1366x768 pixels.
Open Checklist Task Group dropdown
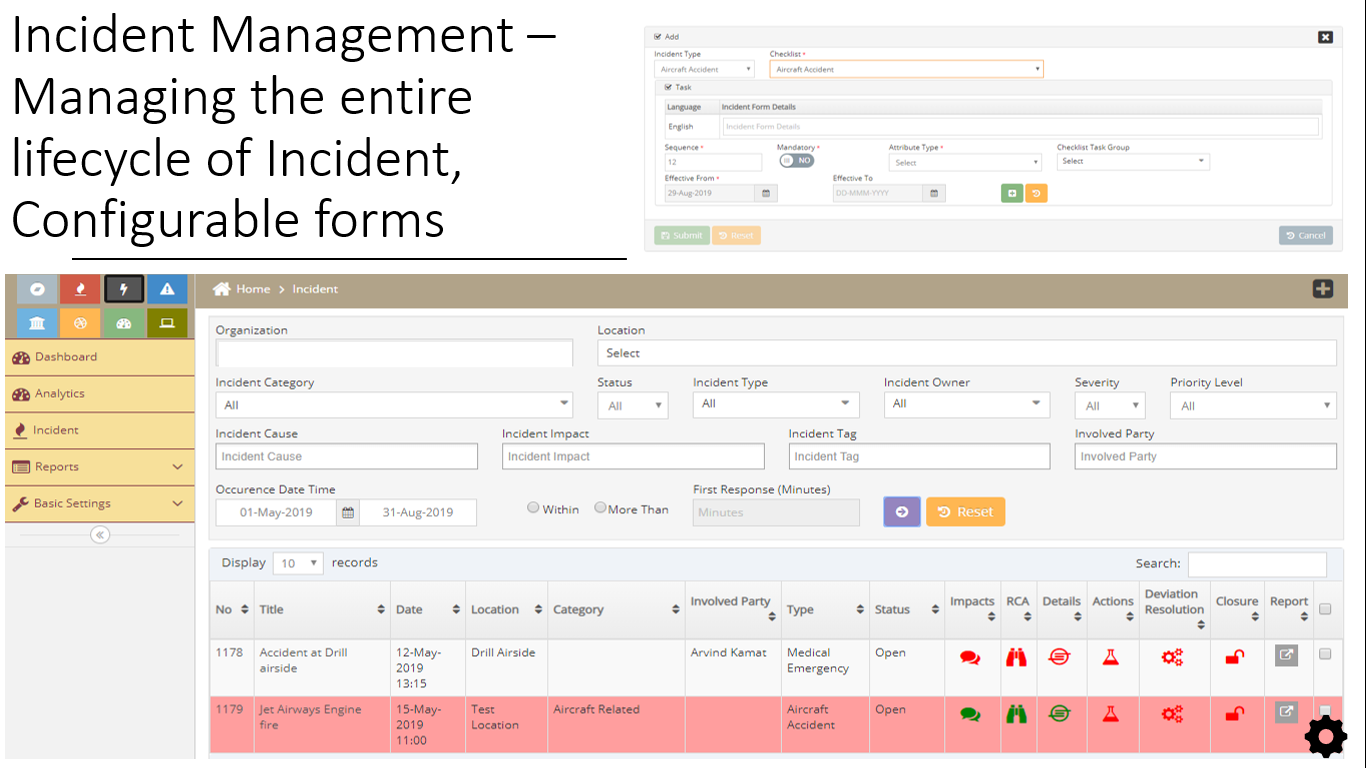[x=1133, y=161]
